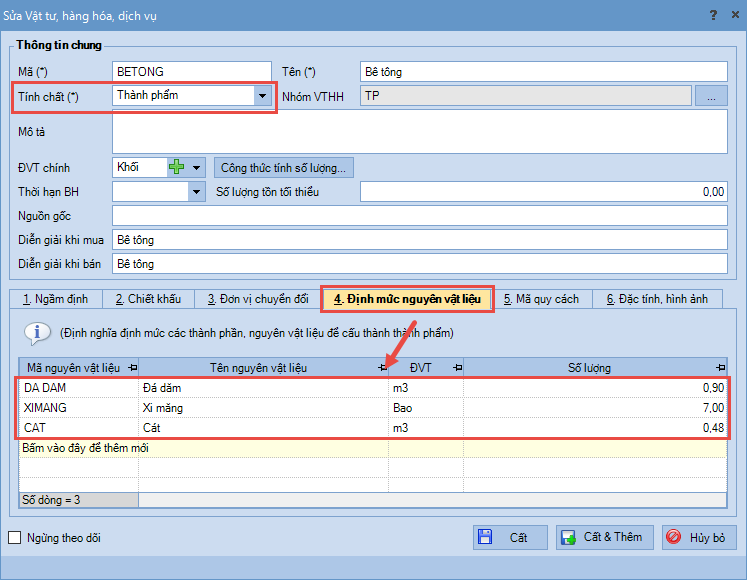The image size is (747, 580).
Task: Open Công thức tính số lượng button
Action: tap(283, 168)
